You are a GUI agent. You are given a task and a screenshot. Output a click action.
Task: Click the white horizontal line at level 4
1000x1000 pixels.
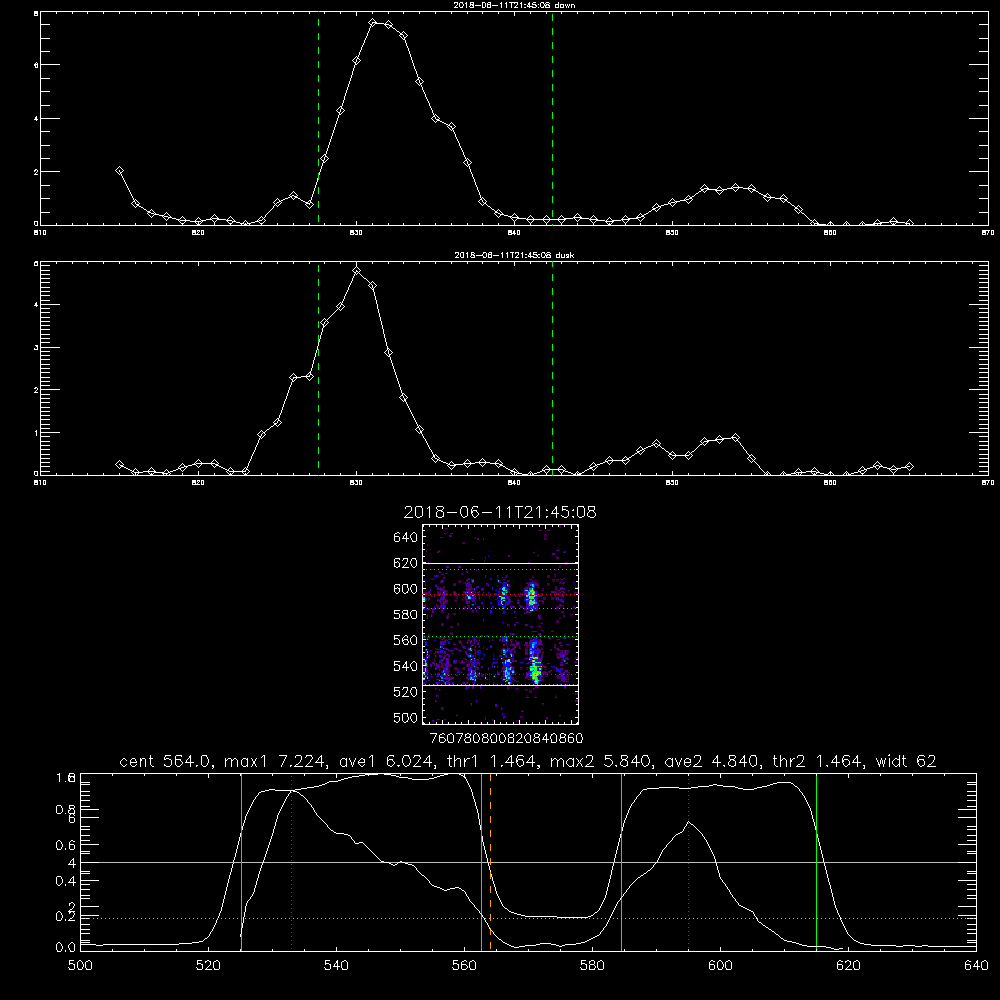point(528,862)
